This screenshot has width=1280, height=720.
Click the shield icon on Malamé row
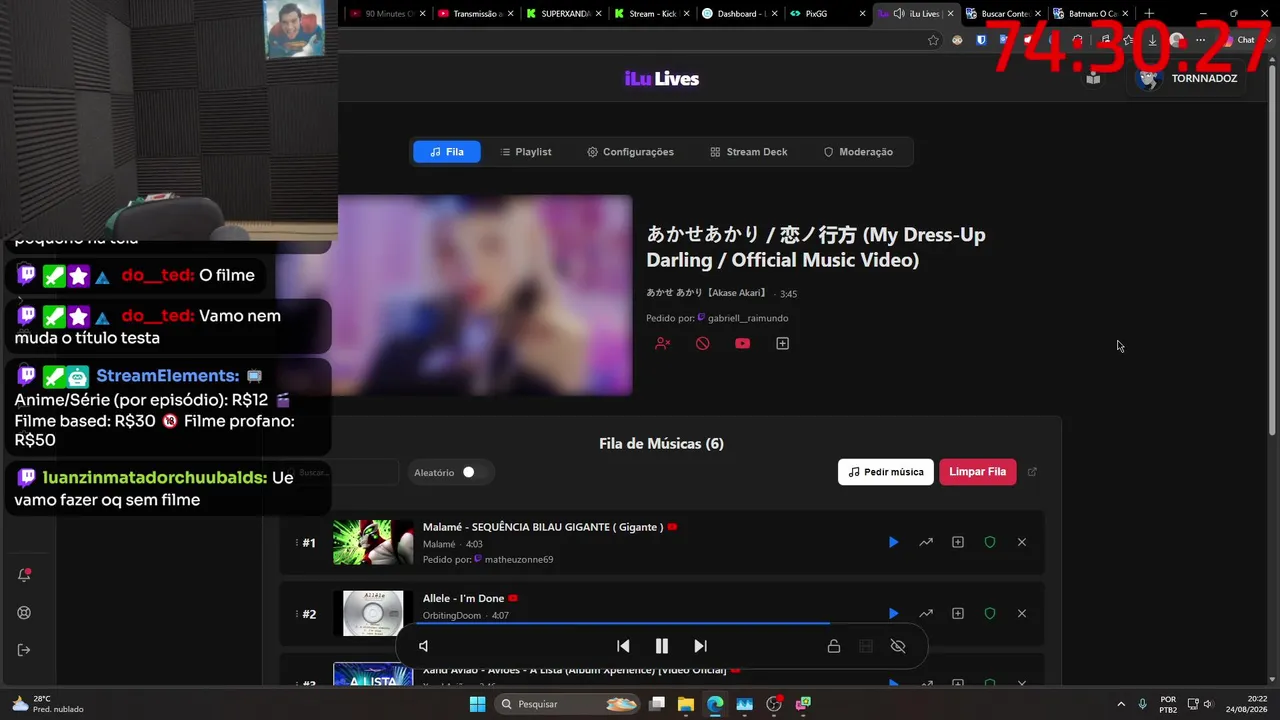pyautogui.click(x=990, y=542)
